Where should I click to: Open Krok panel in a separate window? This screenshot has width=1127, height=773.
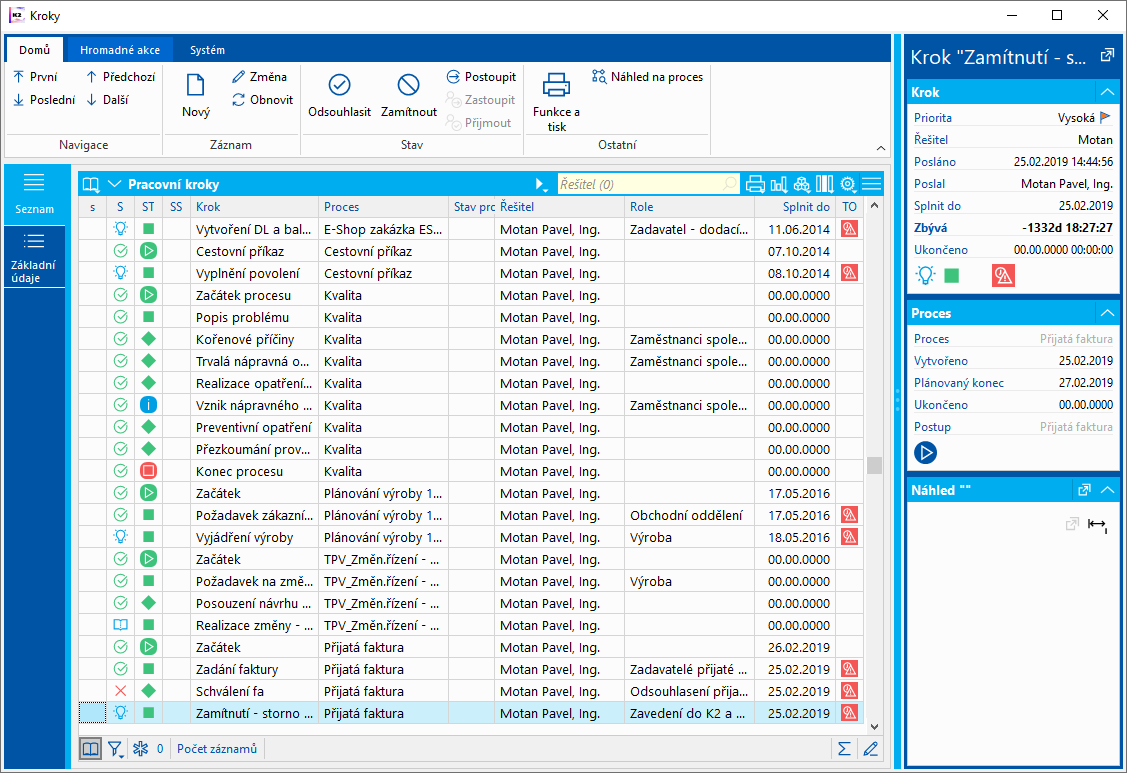[x=1107, y=56]
